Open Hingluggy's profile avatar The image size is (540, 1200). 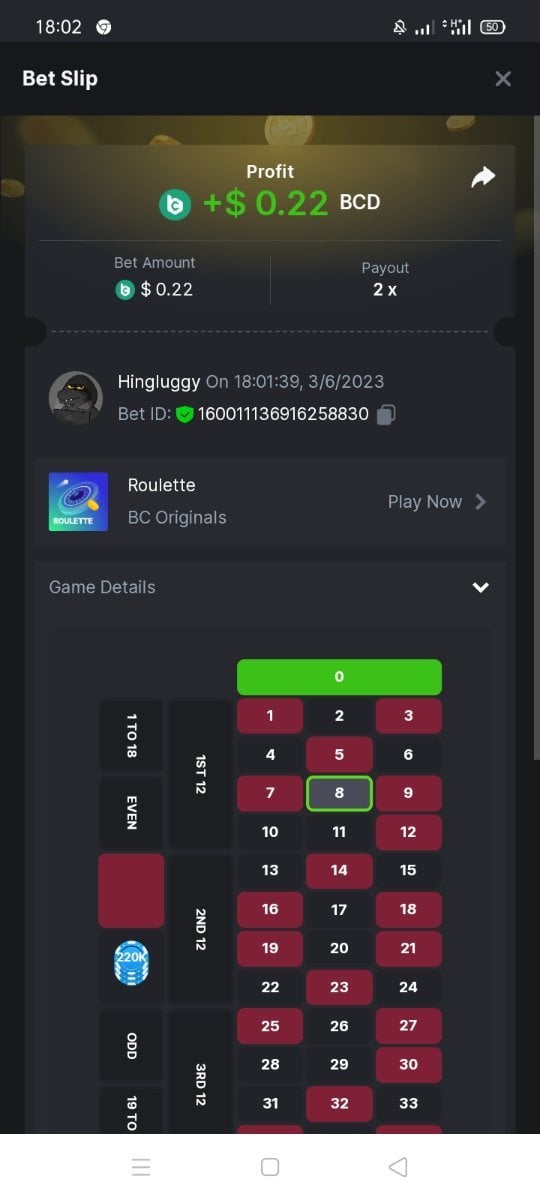tap(76, 397)
